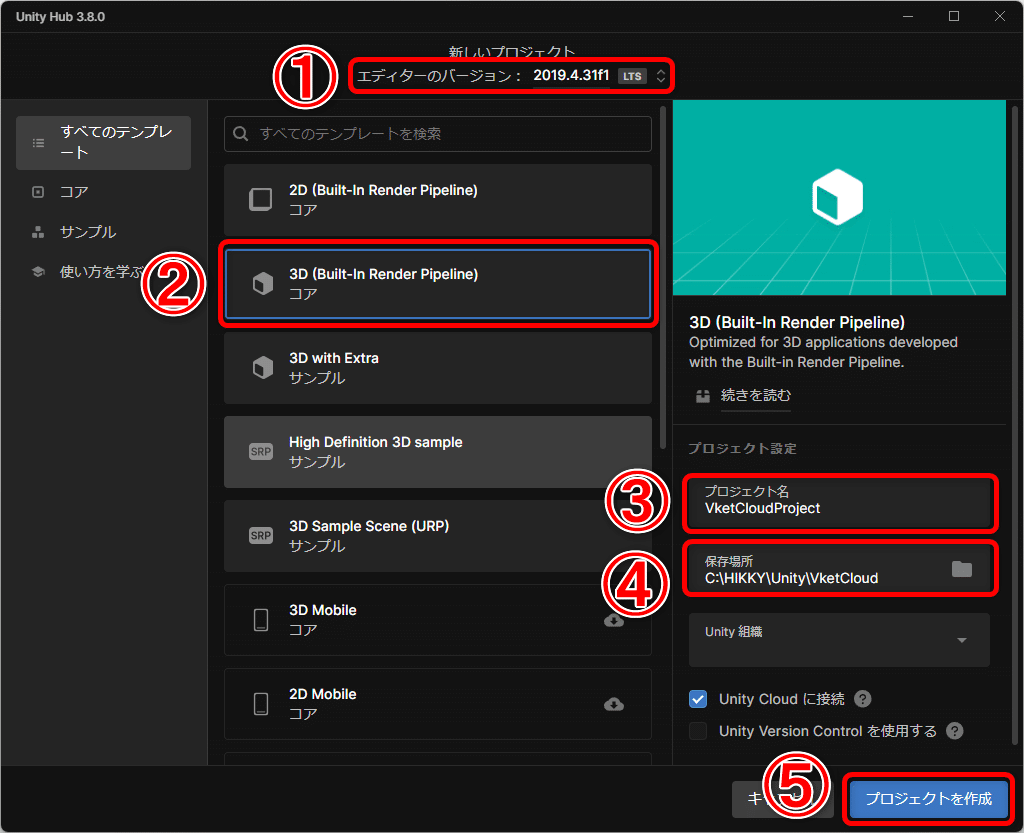Viewport: 1024px width, 833px height.
Task: Uncheck Unity Cloud に接続 checkbox
Action: [x=698, y=699]
